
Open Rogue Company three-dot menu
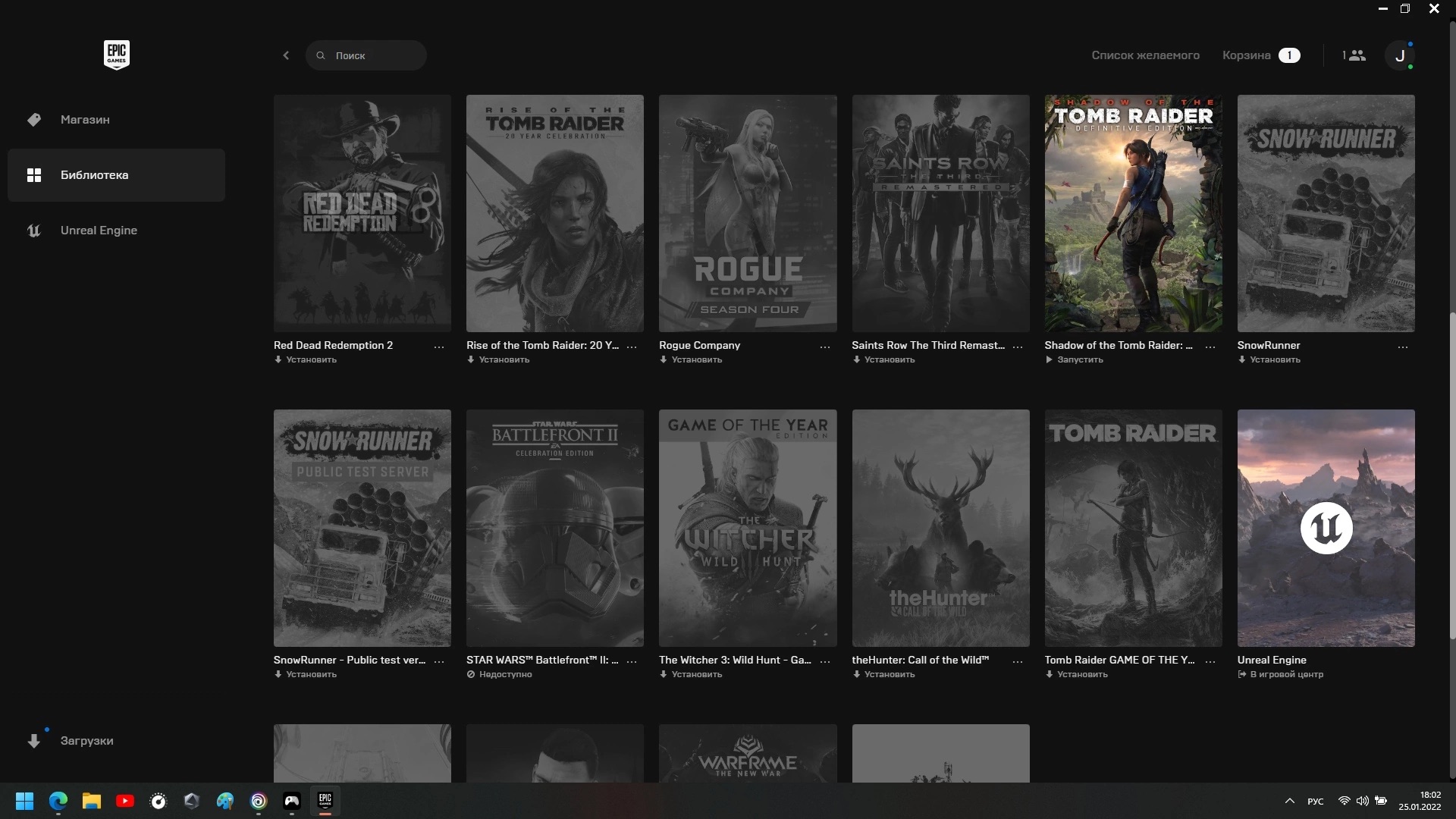click(824, 347)
